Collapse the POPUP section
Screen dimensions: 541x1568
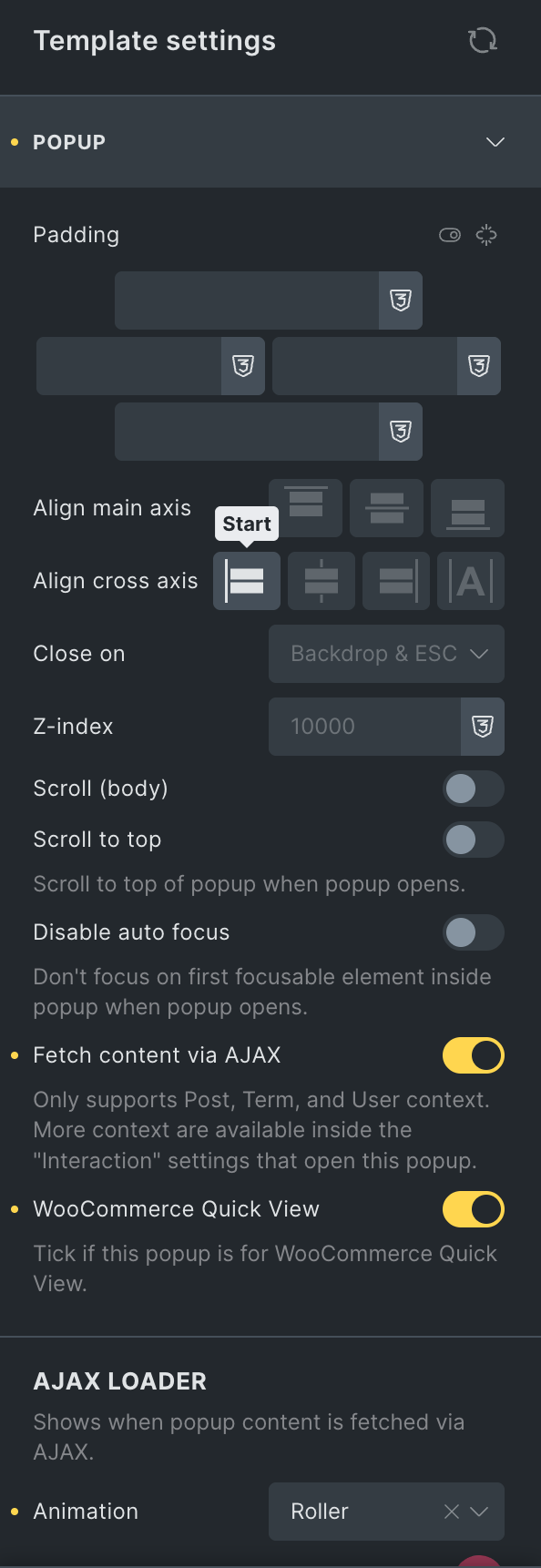tap(495, 142)
